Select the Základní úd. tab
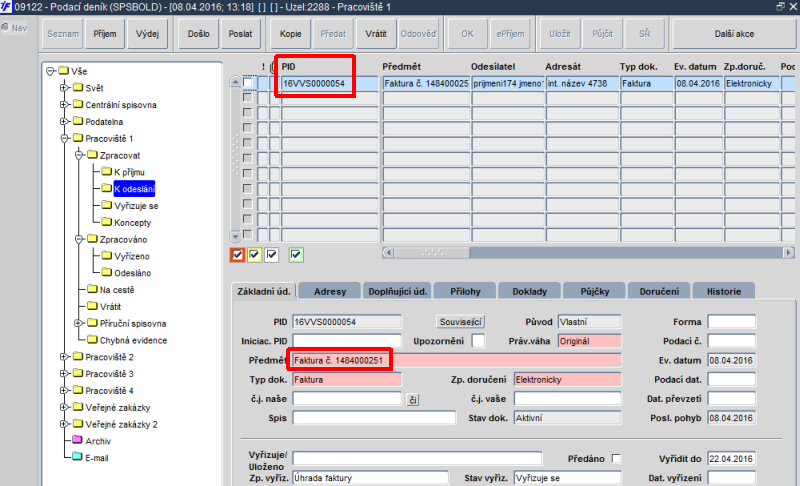The image size is (800, 486). click(264, 291)
